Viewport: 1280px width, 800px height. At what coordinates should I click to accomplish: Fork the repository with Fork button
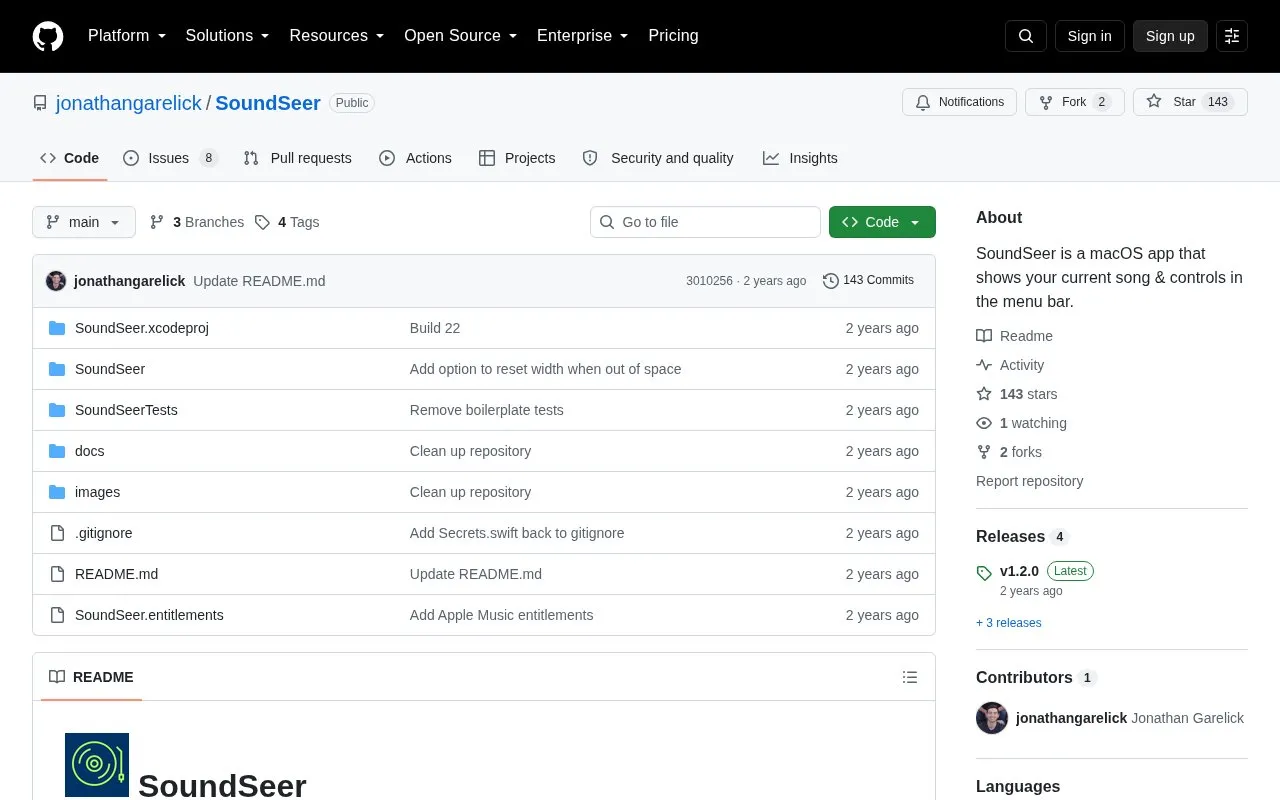1075,102
